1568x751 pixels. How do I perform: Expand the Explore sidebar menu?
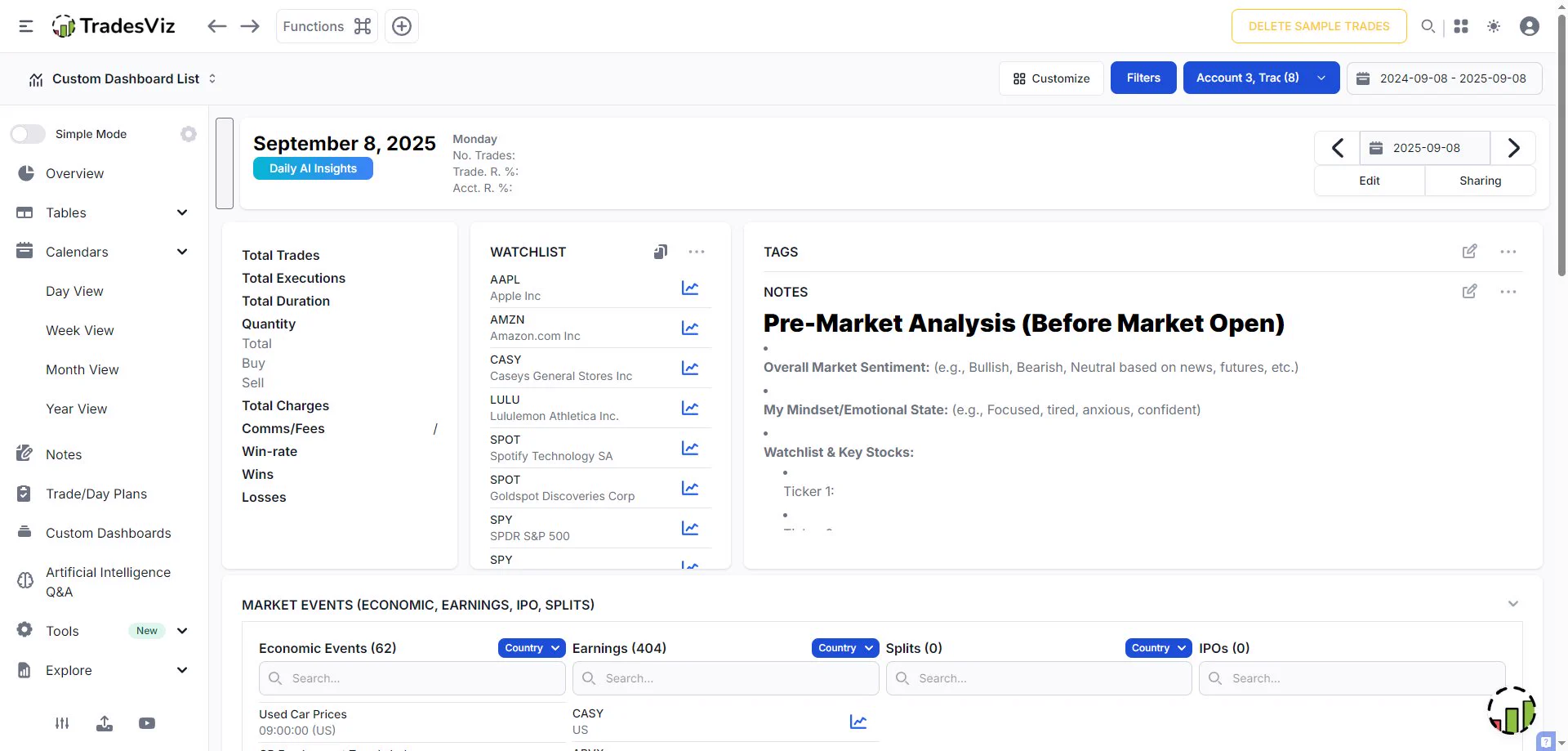[x=102, y=670]
